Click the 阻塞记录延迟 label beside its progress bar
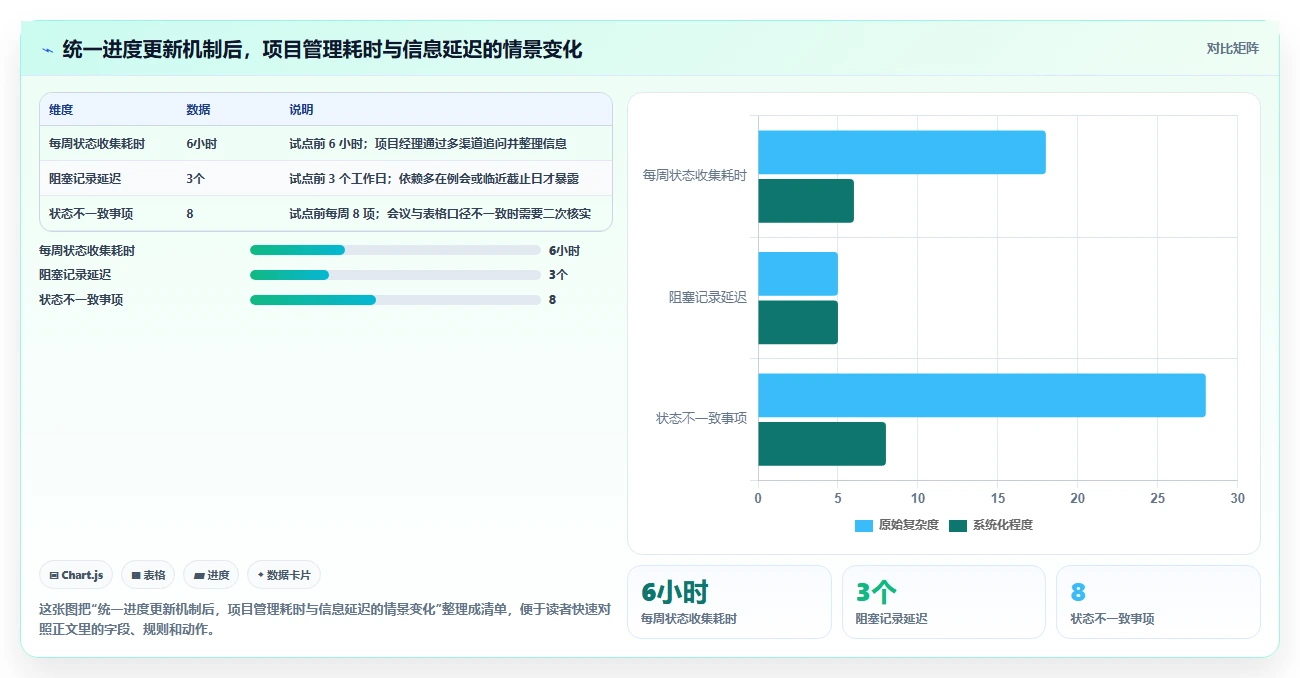Image resolution: width=1300 pixels, height=678 pixels. 75,275
